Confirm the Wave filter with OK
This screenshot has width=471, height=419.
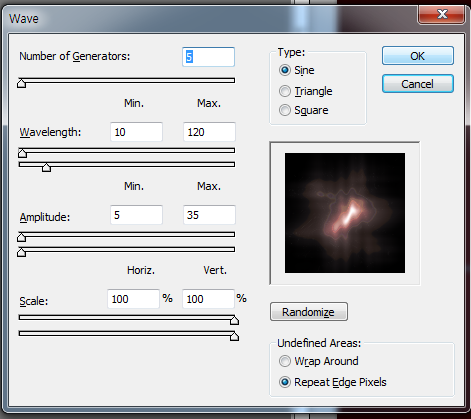tap(418, 56)
